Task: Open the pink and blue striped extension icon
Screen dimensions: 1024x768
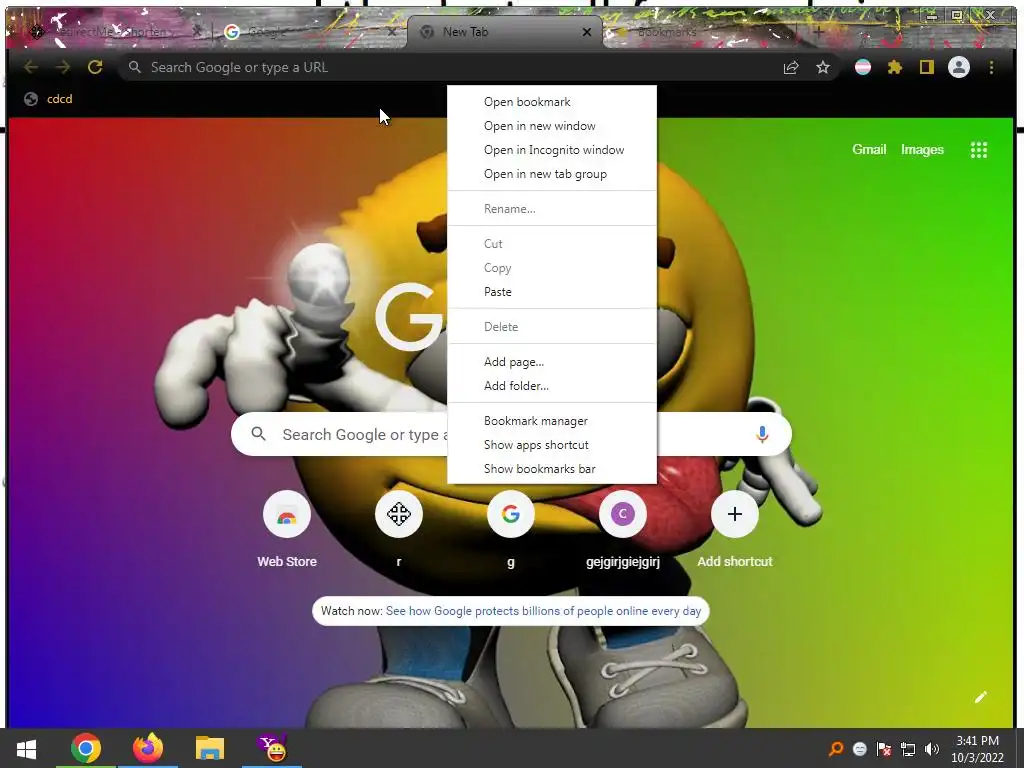Action: click(863, 67)
